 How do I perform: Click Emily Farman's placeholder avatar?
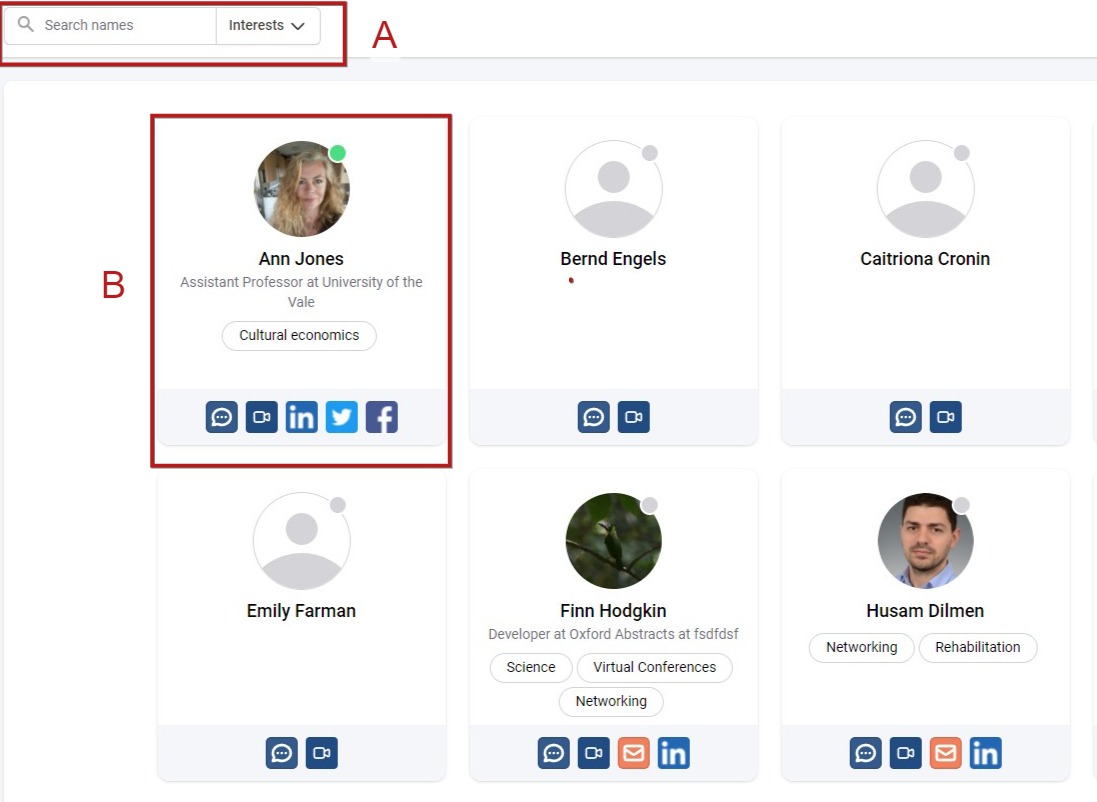pyautogui.click(x=302, y=541)
